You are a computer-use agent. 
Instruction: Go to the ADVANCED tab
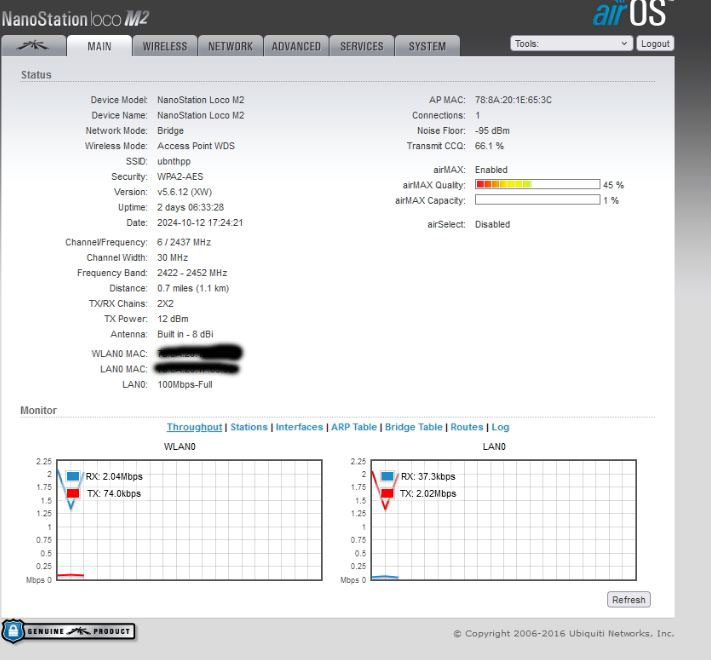(x=297, y=46)
